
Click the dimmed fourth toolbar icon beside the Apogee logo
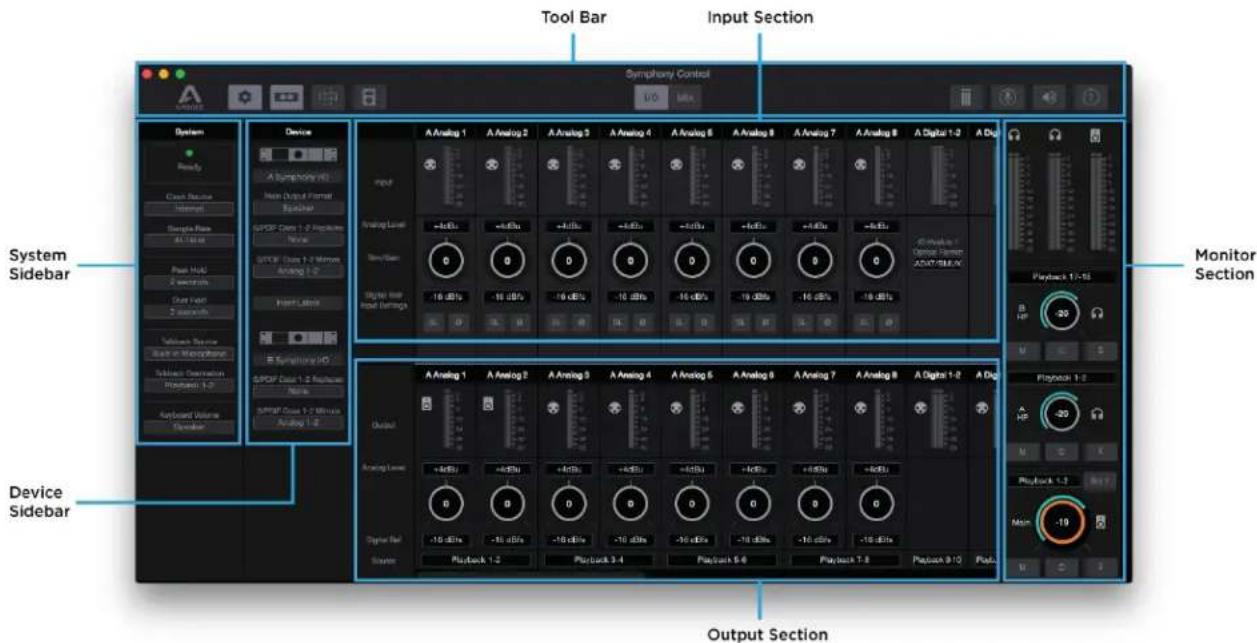(369, 97)
